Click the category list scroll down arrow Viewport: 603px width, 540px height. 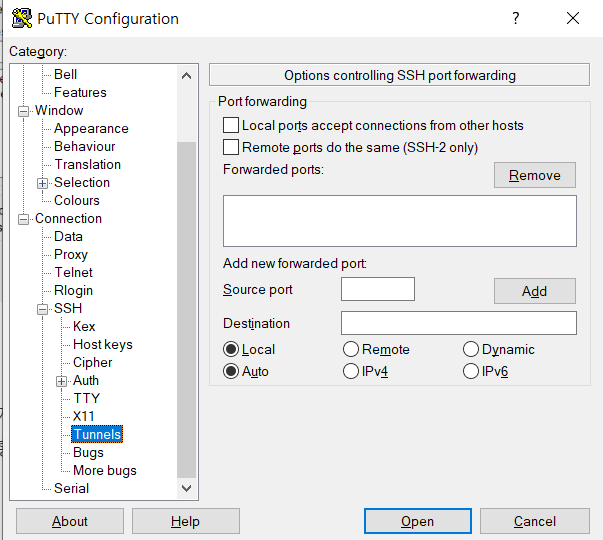tap(187, 488)
